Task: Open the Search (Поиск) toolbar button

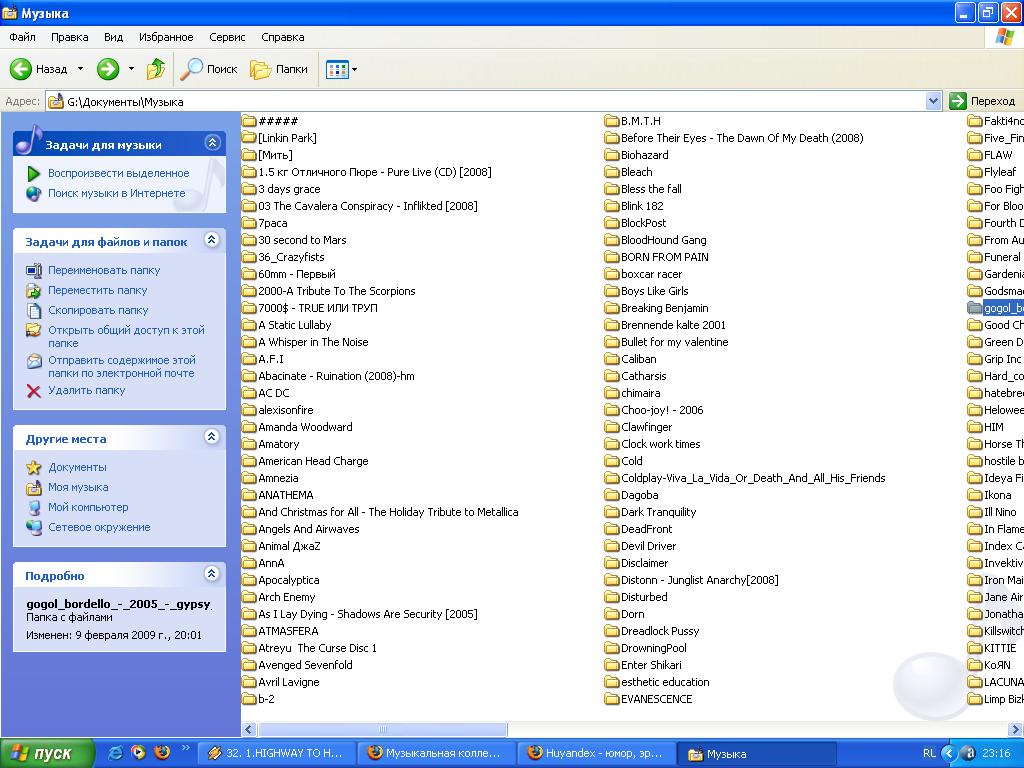Action: (209, 69)
